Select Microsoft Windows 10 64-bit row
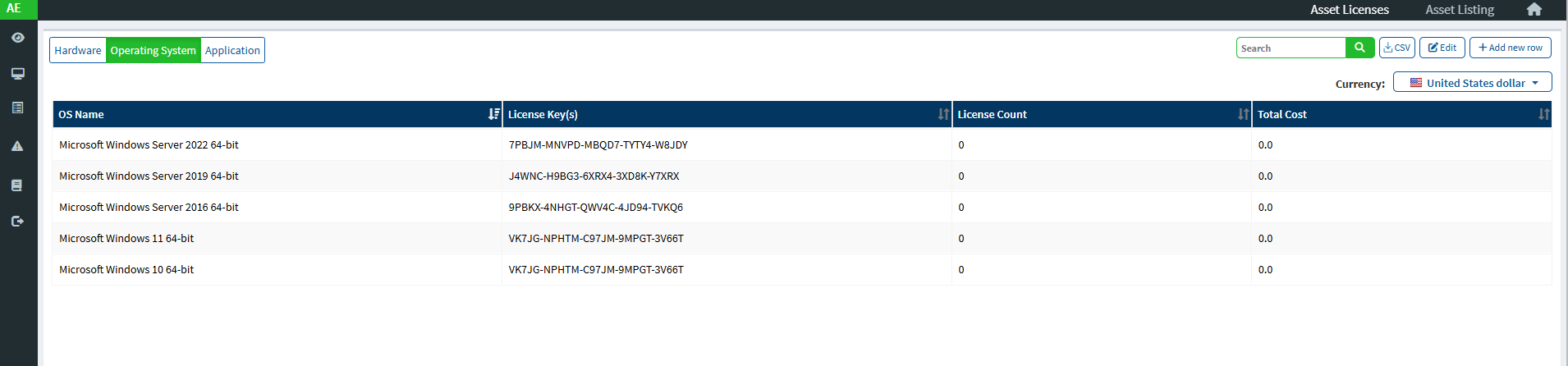 (801, 270)
